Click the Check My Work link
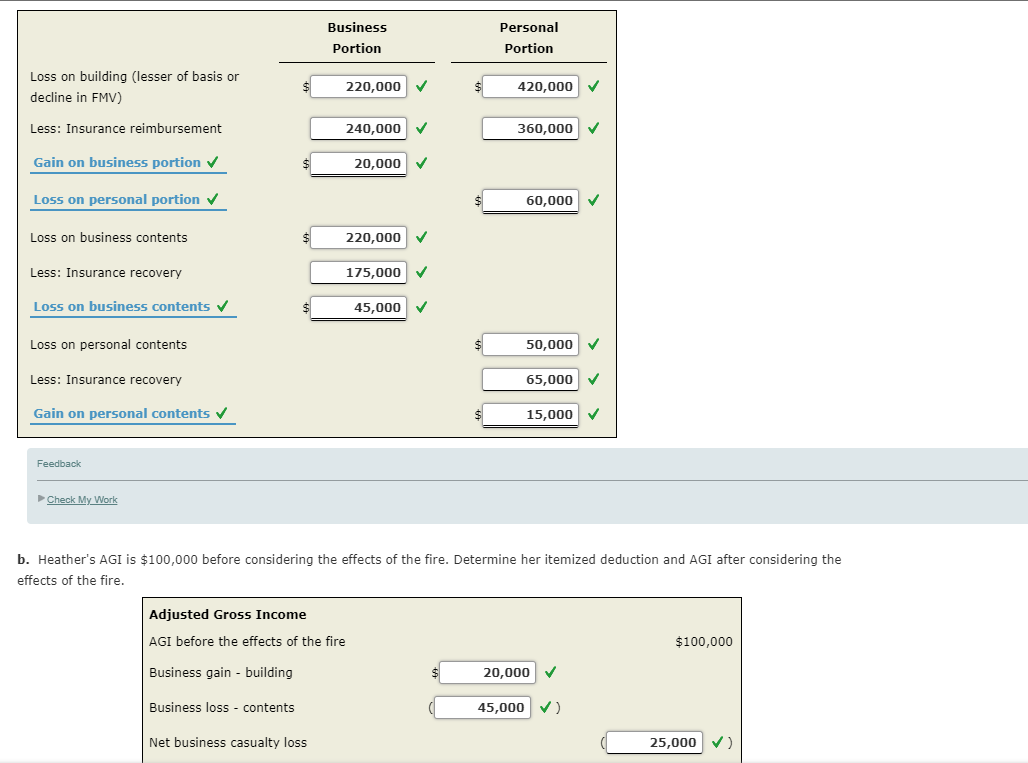The image size is (1028, 763). click(81, 500)
